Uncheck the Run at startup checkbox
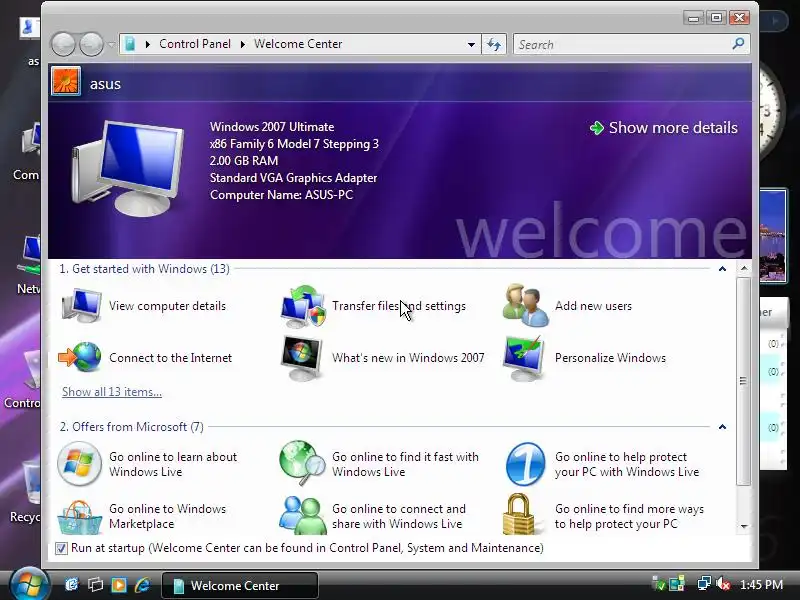Viewport: 800px width, 600px height. tap(61, 548)
